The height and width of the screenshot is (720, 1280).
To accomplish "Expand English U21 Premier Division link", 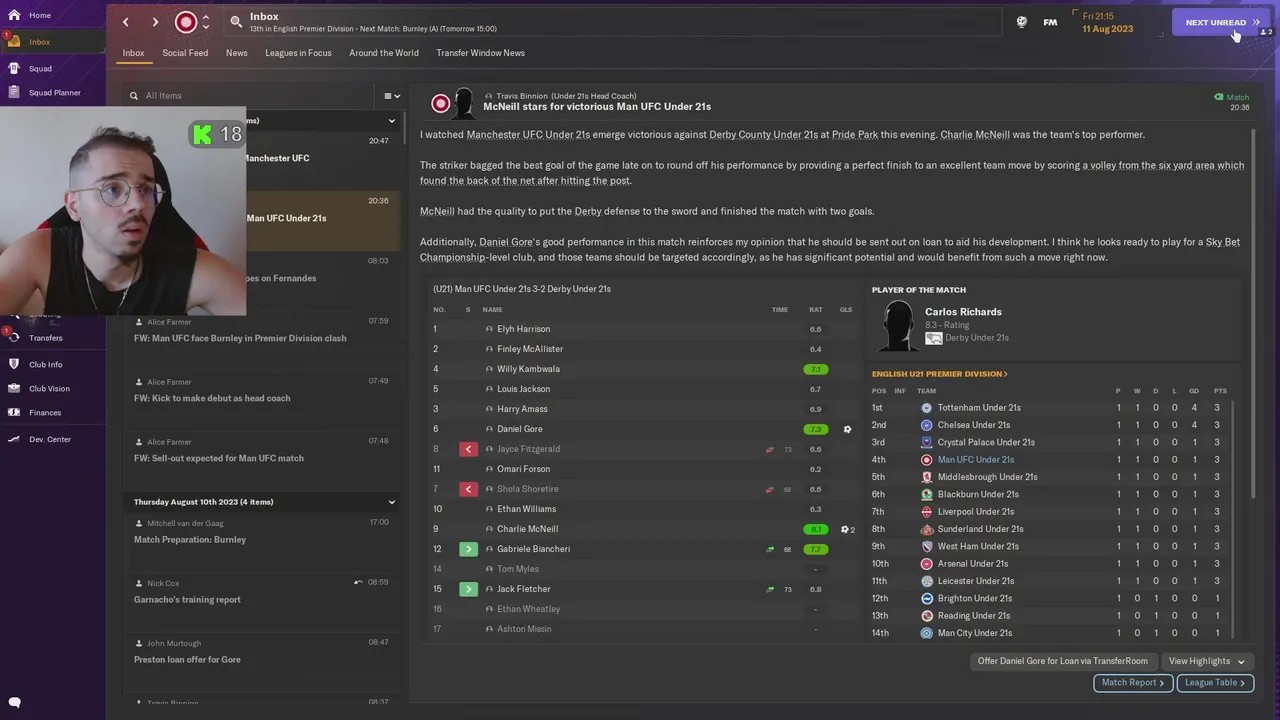I will tap(940, 374).
